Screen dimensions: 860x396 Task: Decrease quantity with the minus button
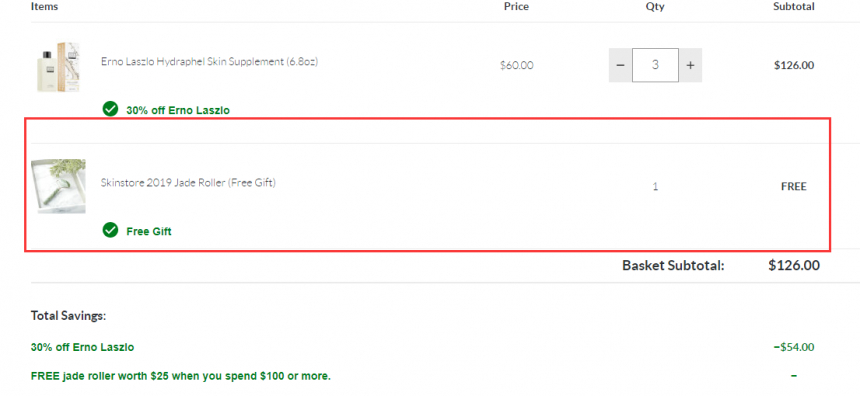click(x=620, y=65)
